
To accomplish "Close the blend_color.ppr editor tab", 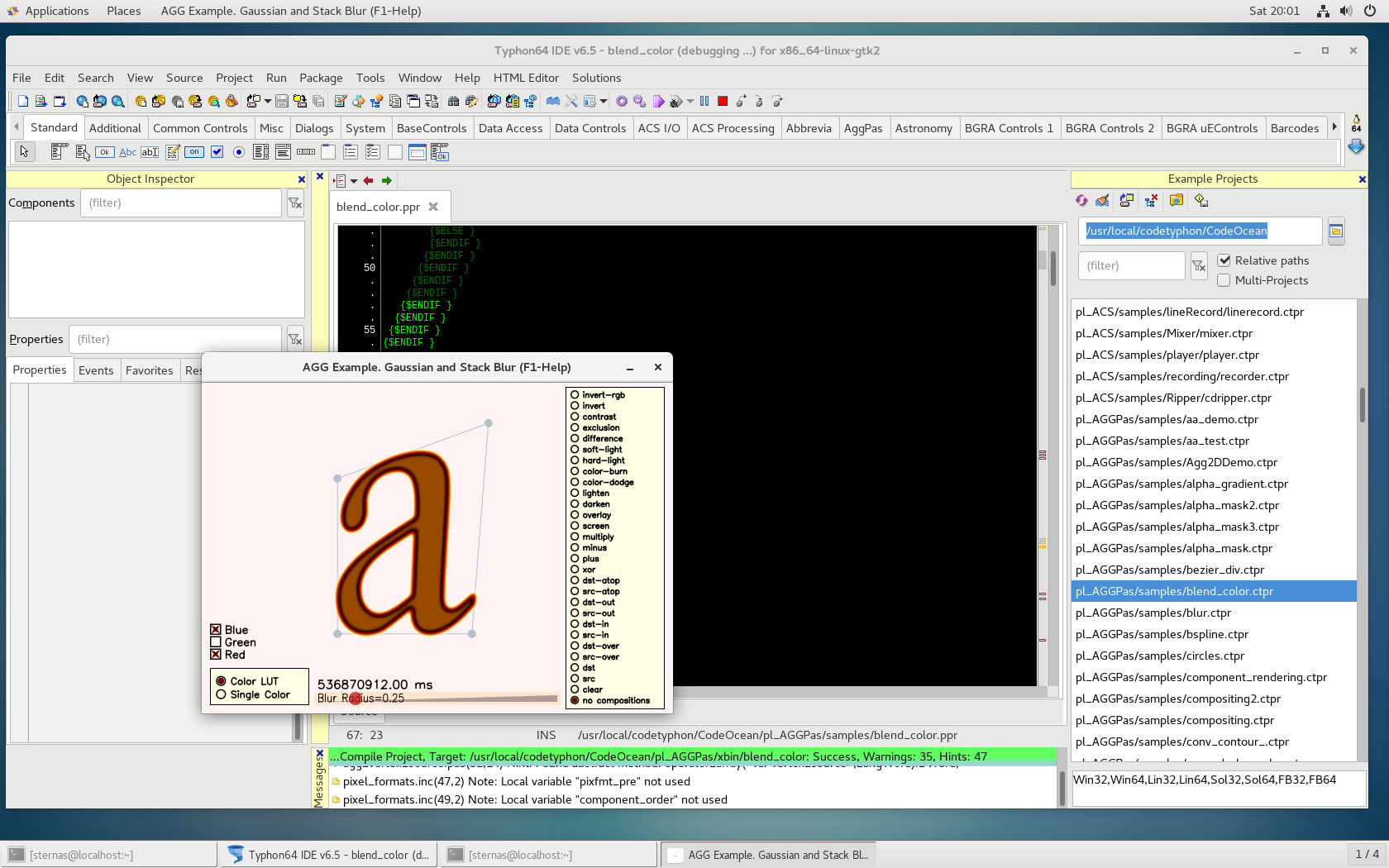I will coord(433,207).
